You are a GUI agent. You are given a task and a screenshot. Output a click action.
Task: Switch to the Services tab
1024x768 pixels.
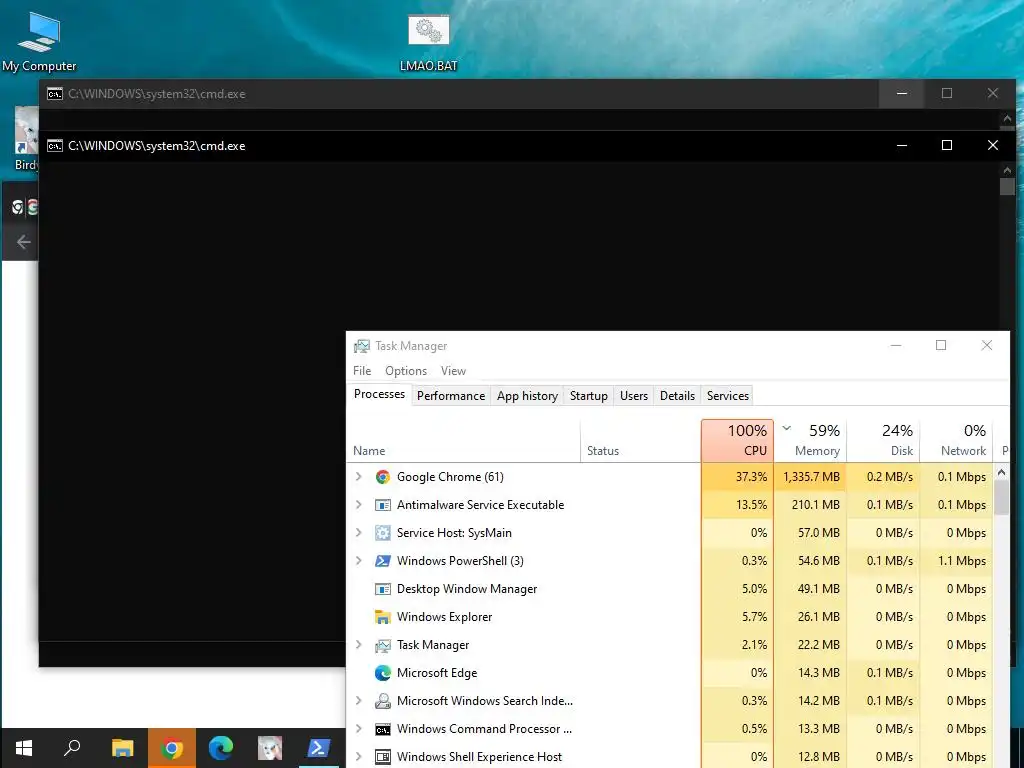pyautogui.click(x=728, y=396)
